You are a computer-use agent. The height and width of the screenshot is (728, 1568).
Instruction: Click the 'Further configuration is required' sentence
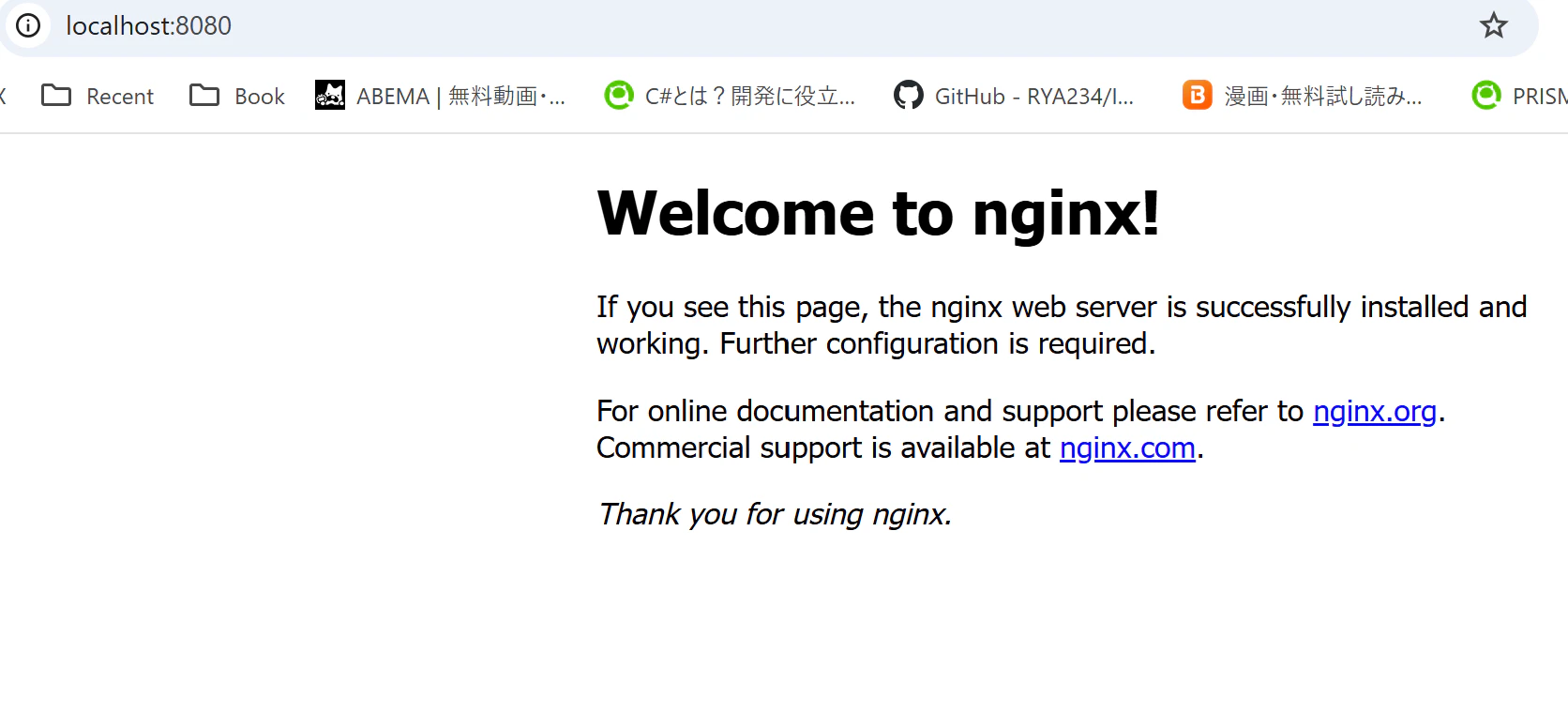click(937, 343)
